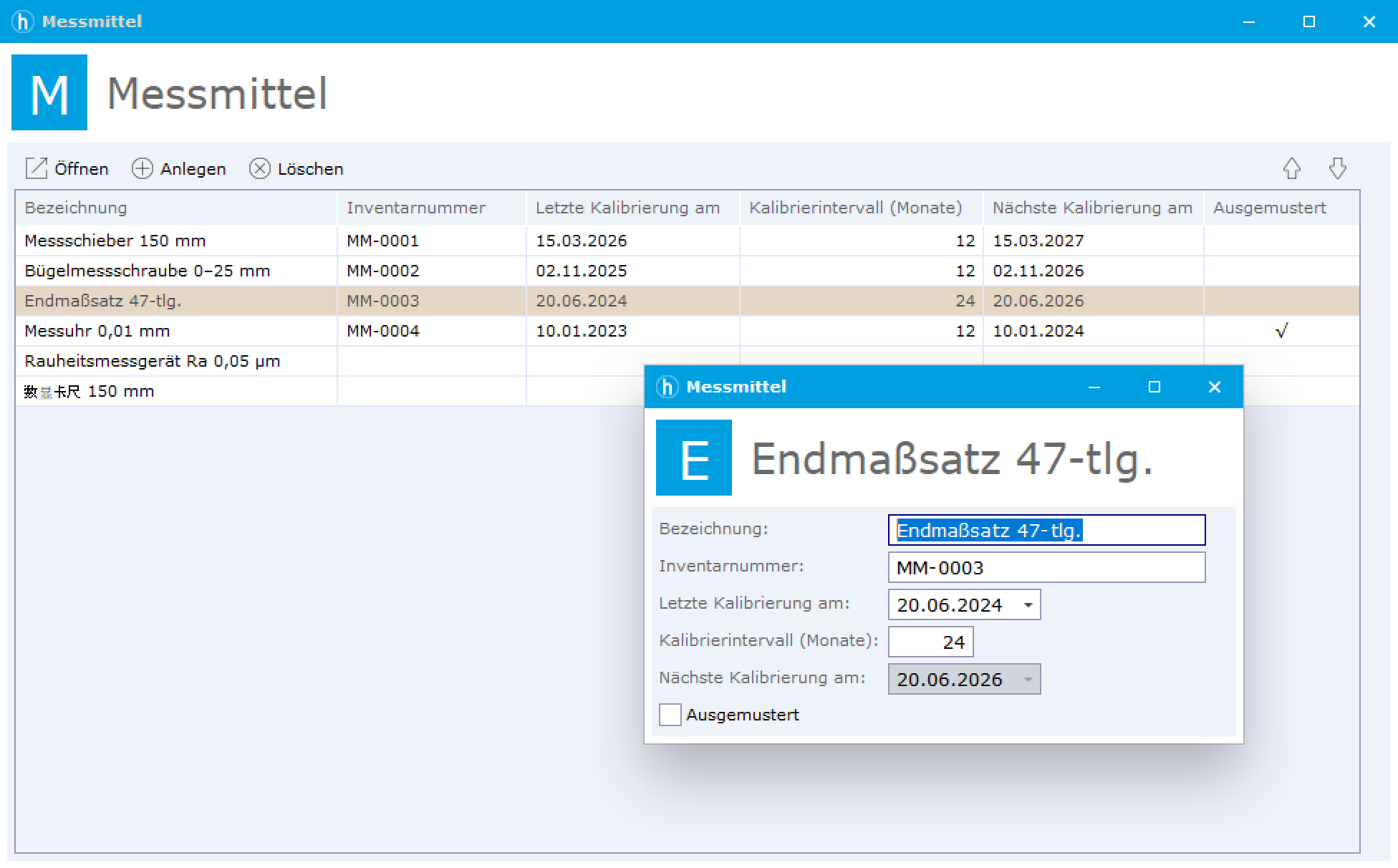Move entry up with the arrow icon
Viewport: 1398px width, 868px height.
(1291, 168)
